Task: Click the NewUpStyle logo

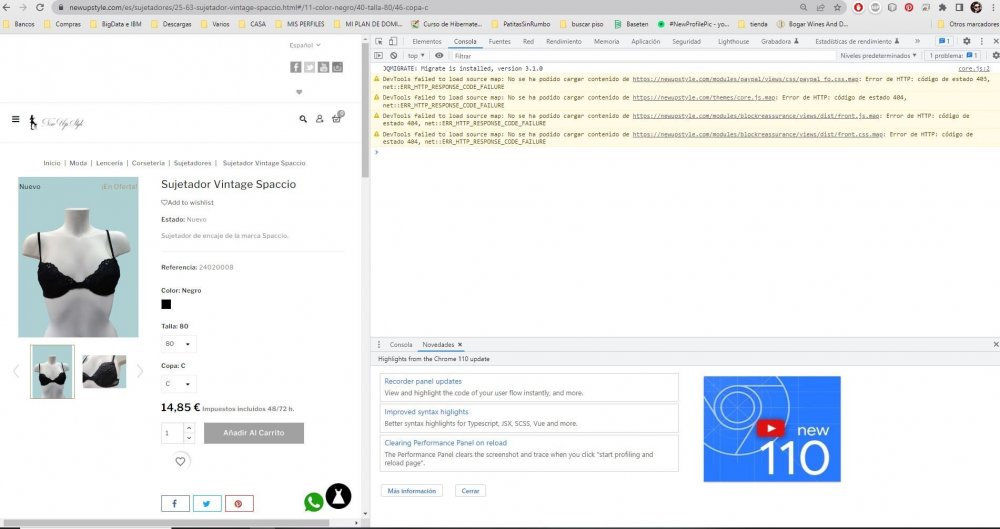Action: (x=56, y=122)
